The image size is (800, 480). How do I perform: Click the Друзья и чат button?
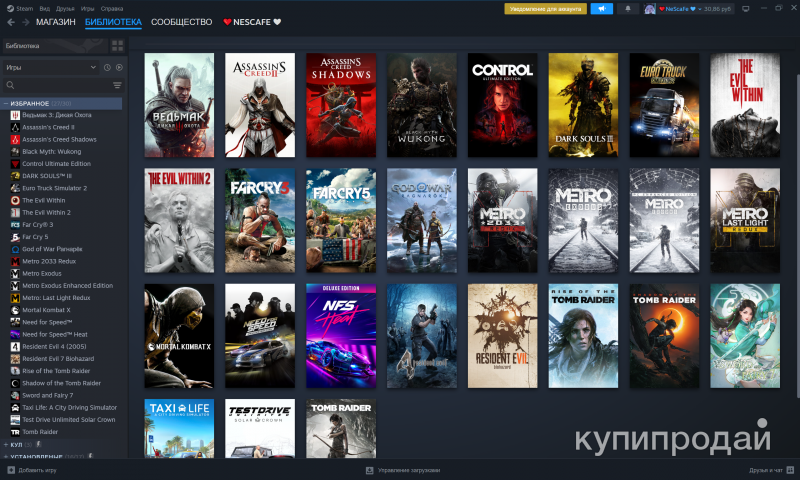click(x=771, y=470)
